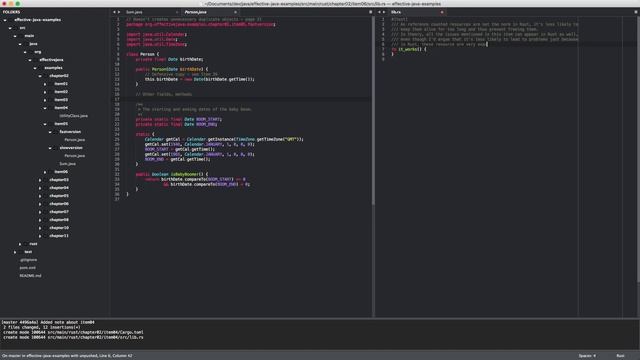Image resolution: width=640 pixels, height=360 pixels.
Task: Close the unsaved lib.rs tab
Action: click(x=442, y=12)
